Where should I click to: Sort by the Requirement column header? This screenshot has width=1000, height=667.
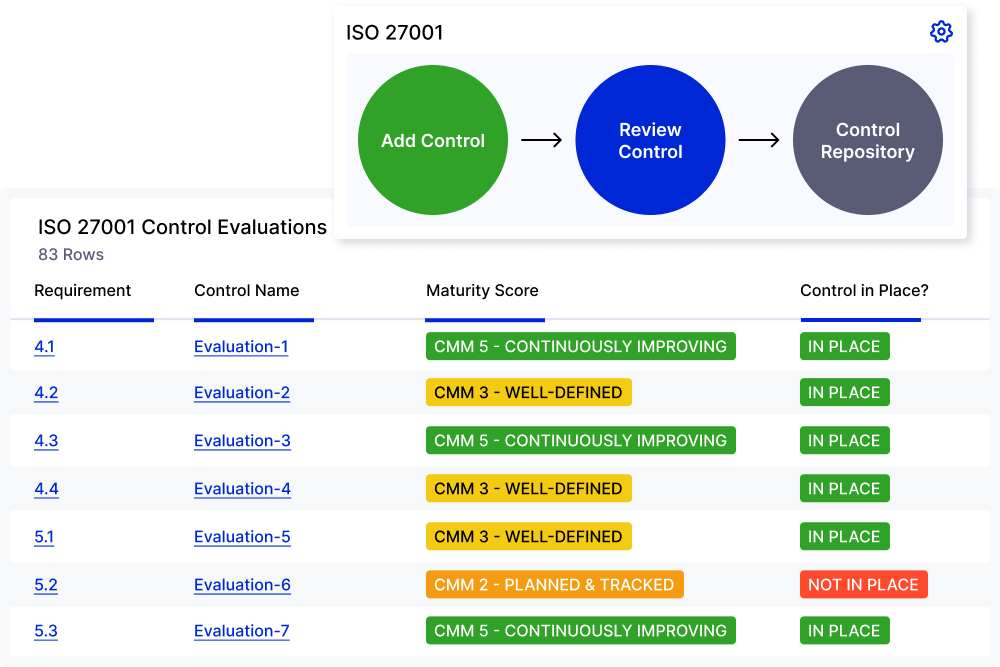[x=82, y=290]
